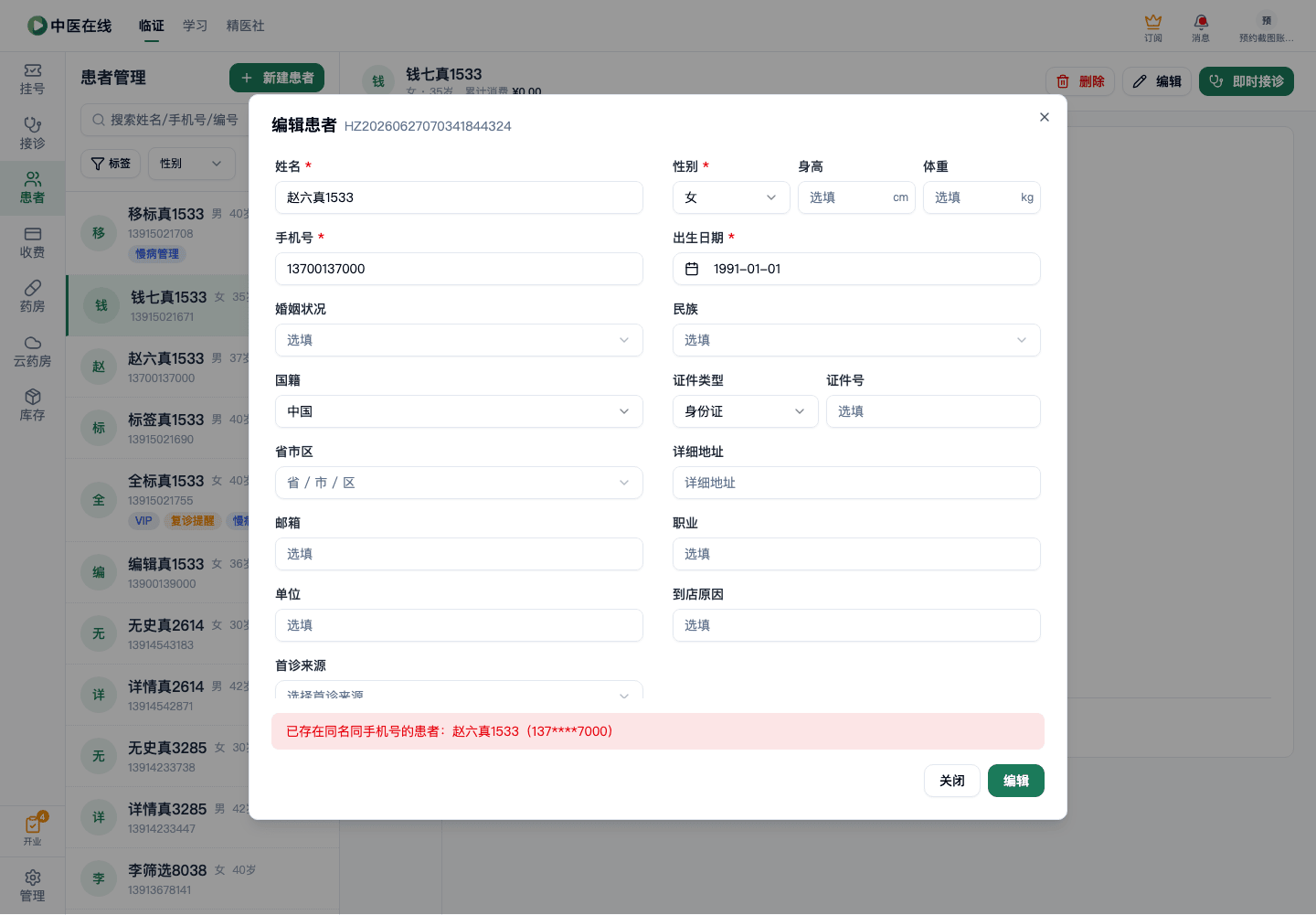Open the 性别 filter dropdown in patient list

click(192, 164)
